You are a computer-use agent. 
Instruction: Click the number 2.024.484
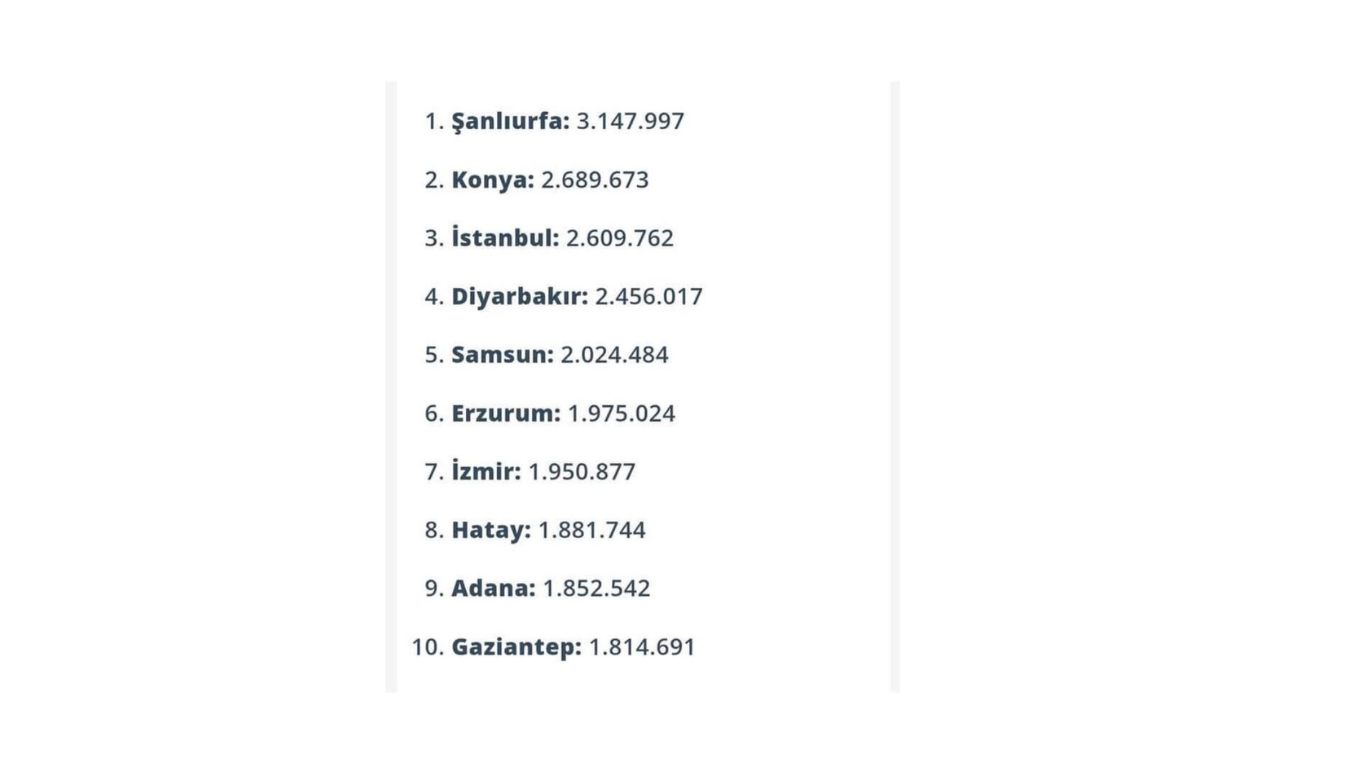point(614,355)
